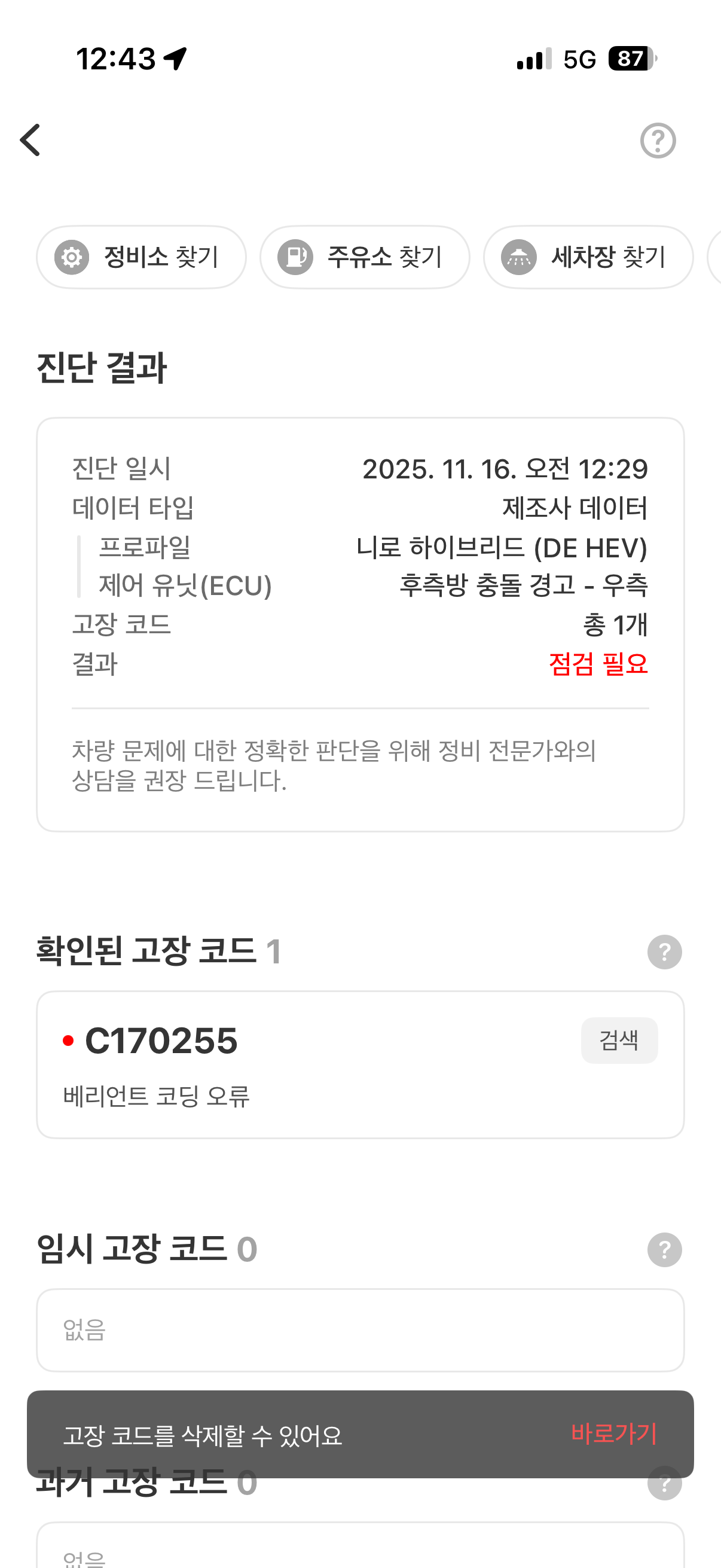Follow the red 바로가기 link

[x=613, y=1433]
